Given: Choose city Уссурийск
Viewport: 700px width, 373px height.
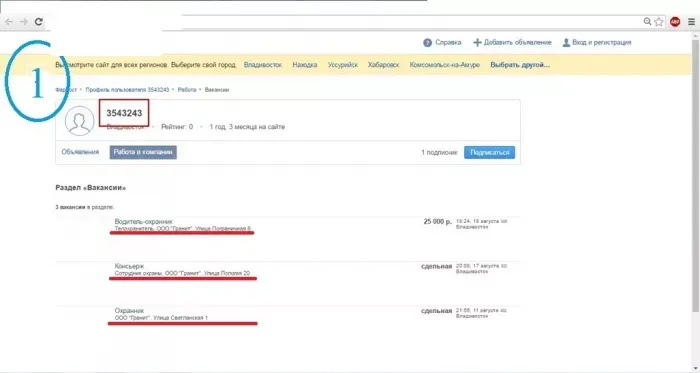Looking at the screenshot, I should click(x=343, y=65).
